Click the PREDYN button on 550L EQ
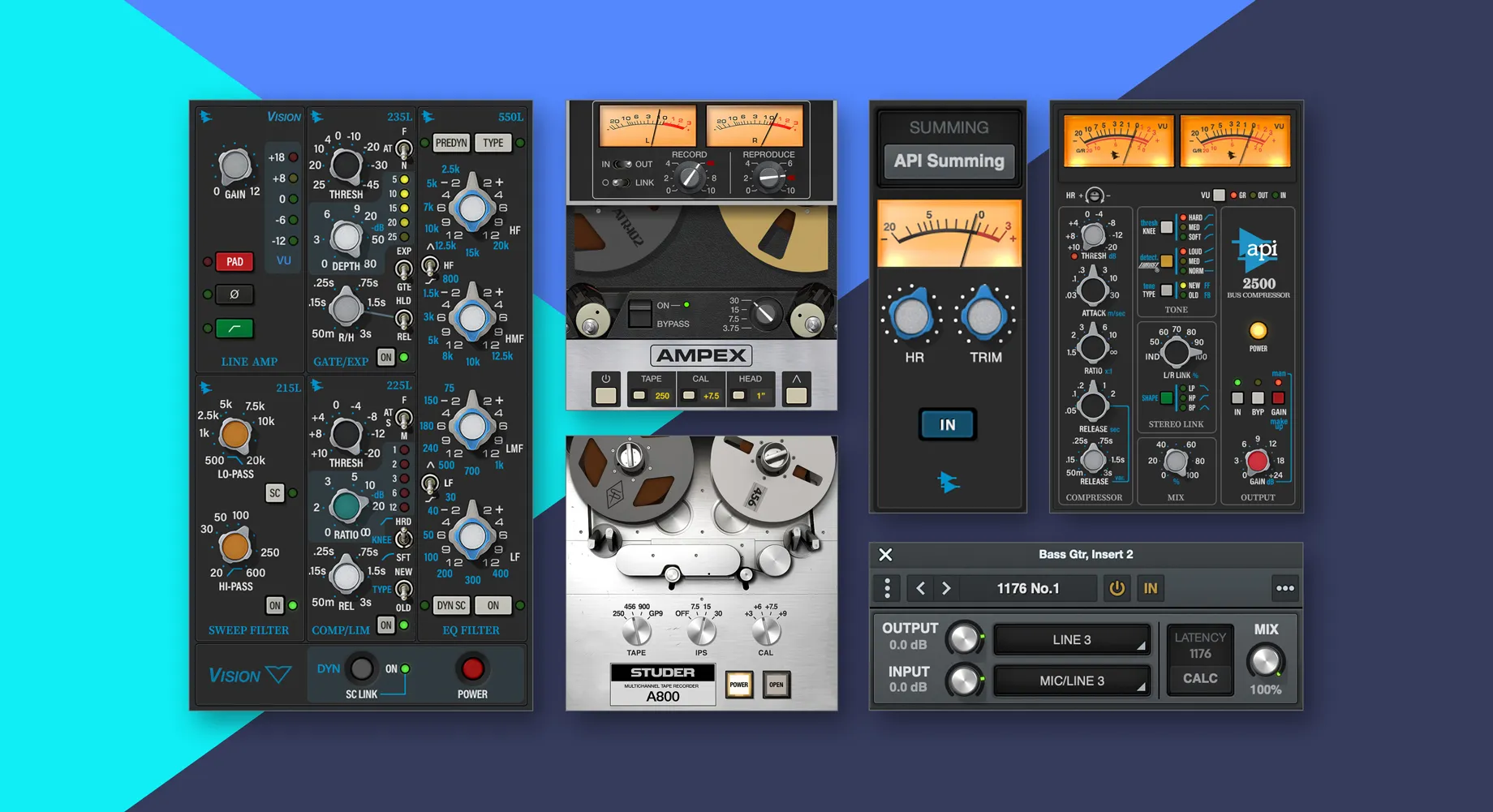Viewport: 1493px width, 812px height. pyautogui.click(x=451, y=143)
